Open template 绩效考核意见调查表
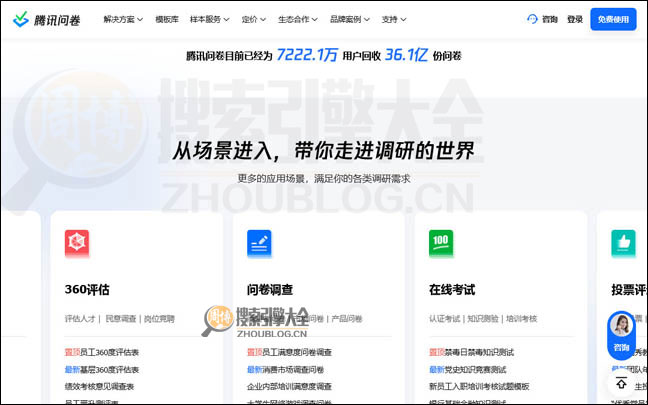 99,386
